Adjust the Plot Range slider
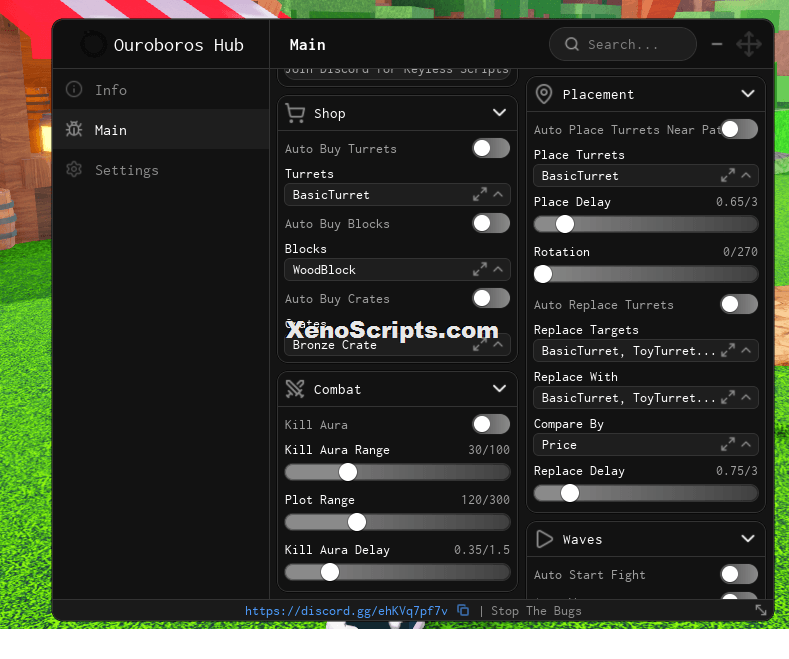This screenshot has height=659, width=789. 398,522
